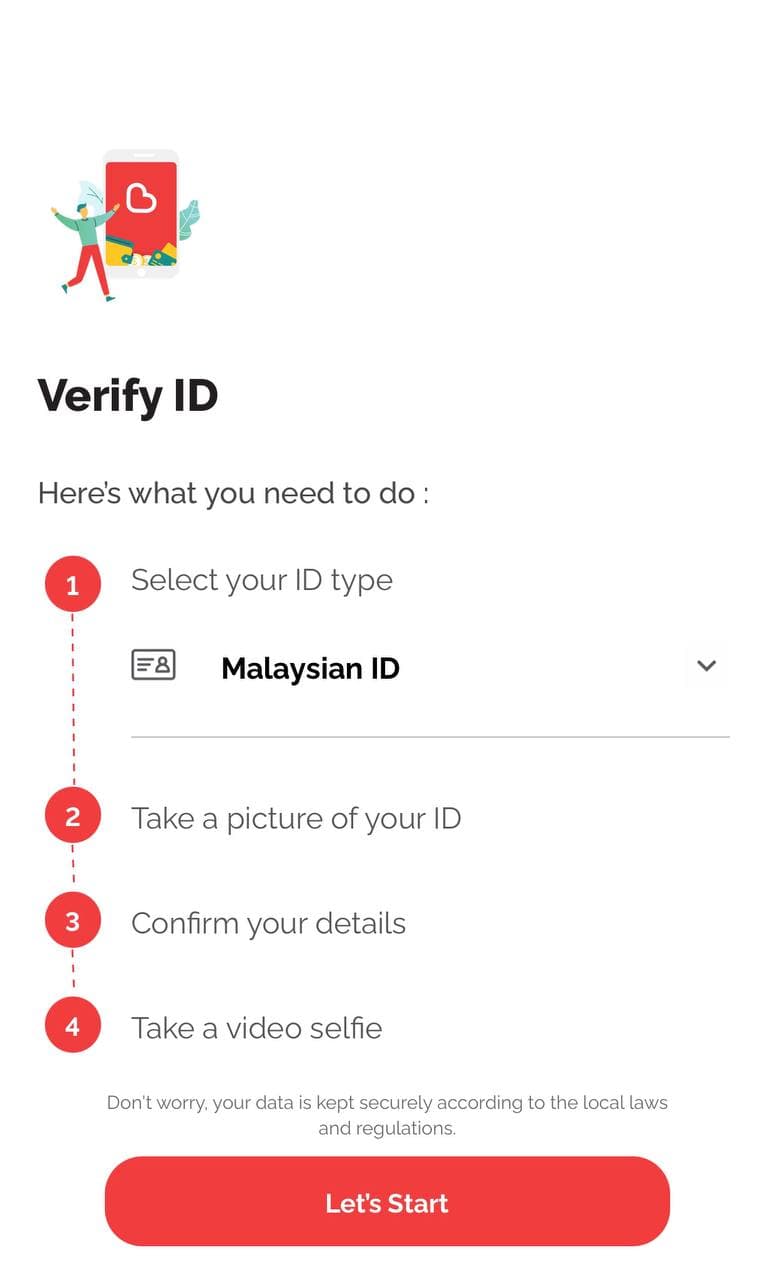The image size is (775, 1280).
Task: Click the ID card icon beside Malaysian ID
Action: 153,665
